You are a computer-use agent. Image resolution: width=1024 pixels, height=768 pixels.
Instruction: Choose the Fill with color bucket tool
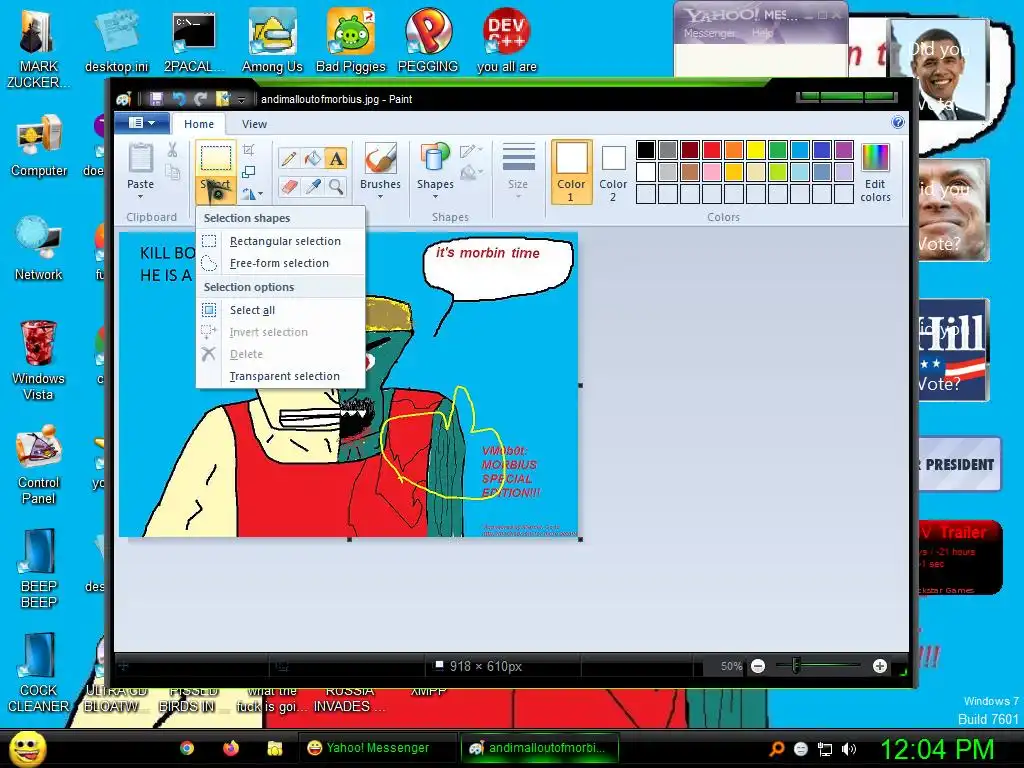[x=313, y=159]
